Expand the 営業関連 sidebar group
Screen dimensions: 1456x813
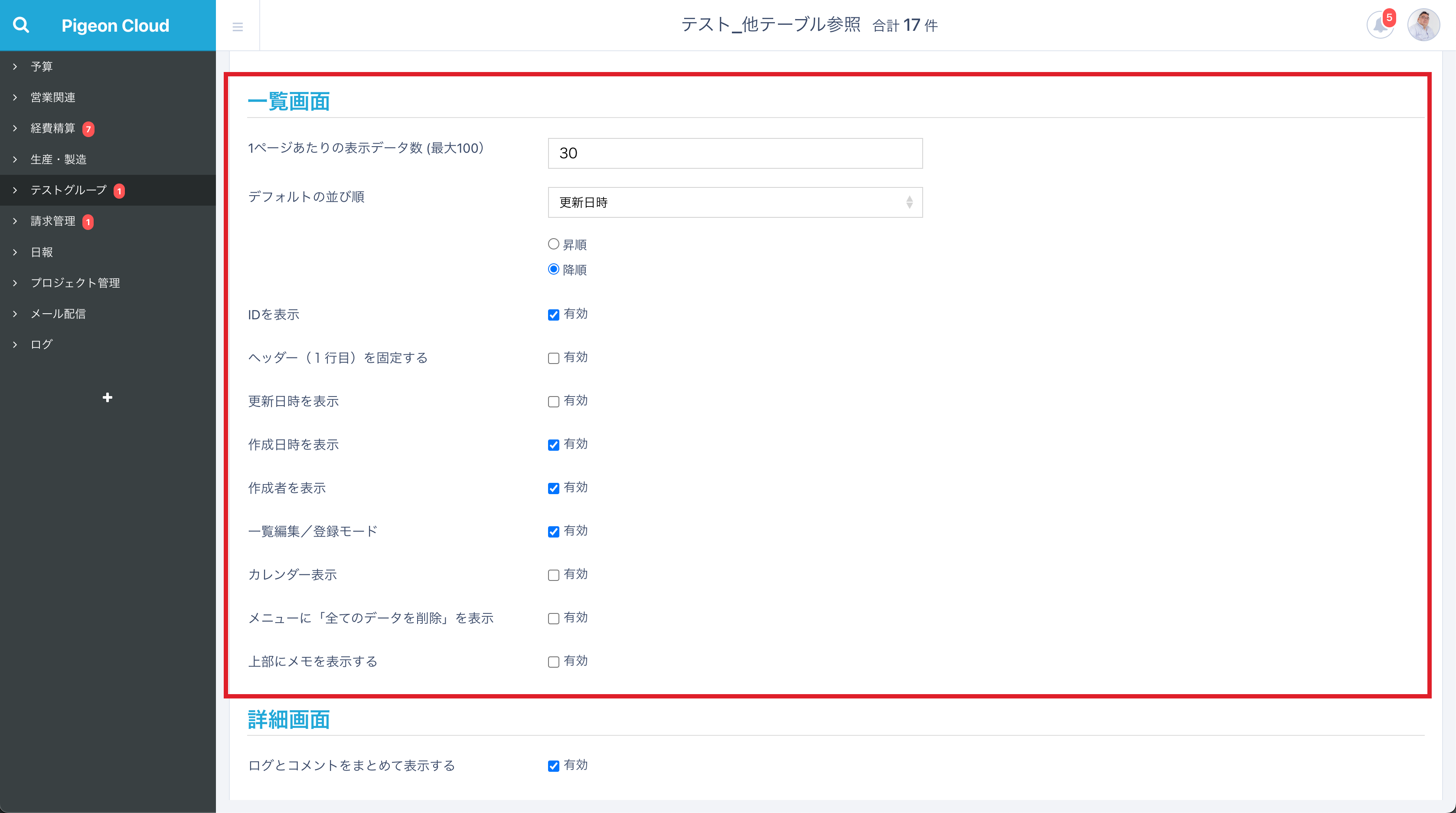(52, 97)
